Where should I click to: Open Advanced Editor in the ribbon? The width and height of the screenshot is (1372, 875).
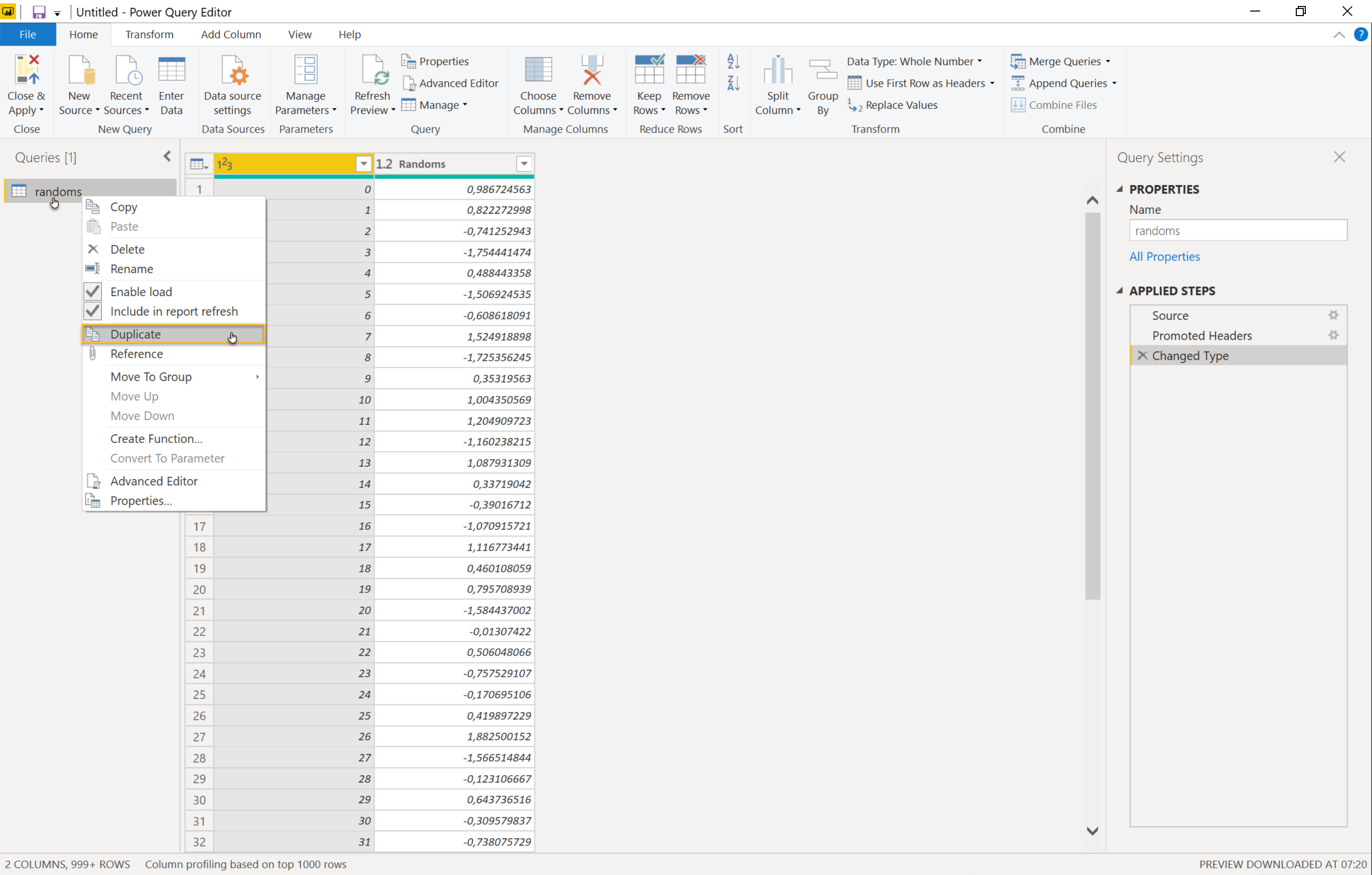click(450, 83)
